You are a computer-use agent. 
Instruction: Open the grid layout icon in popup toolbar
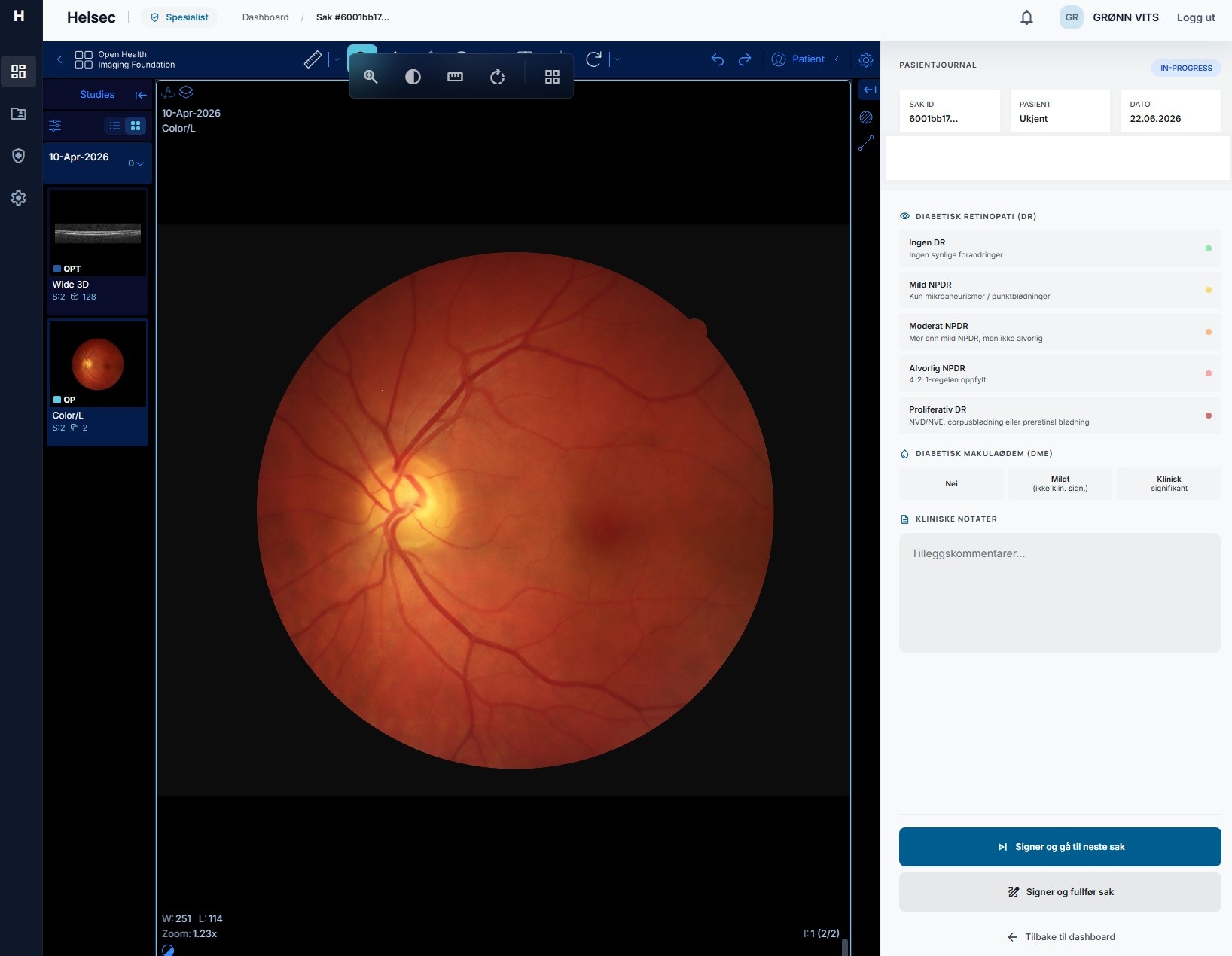tap(552, 77)
